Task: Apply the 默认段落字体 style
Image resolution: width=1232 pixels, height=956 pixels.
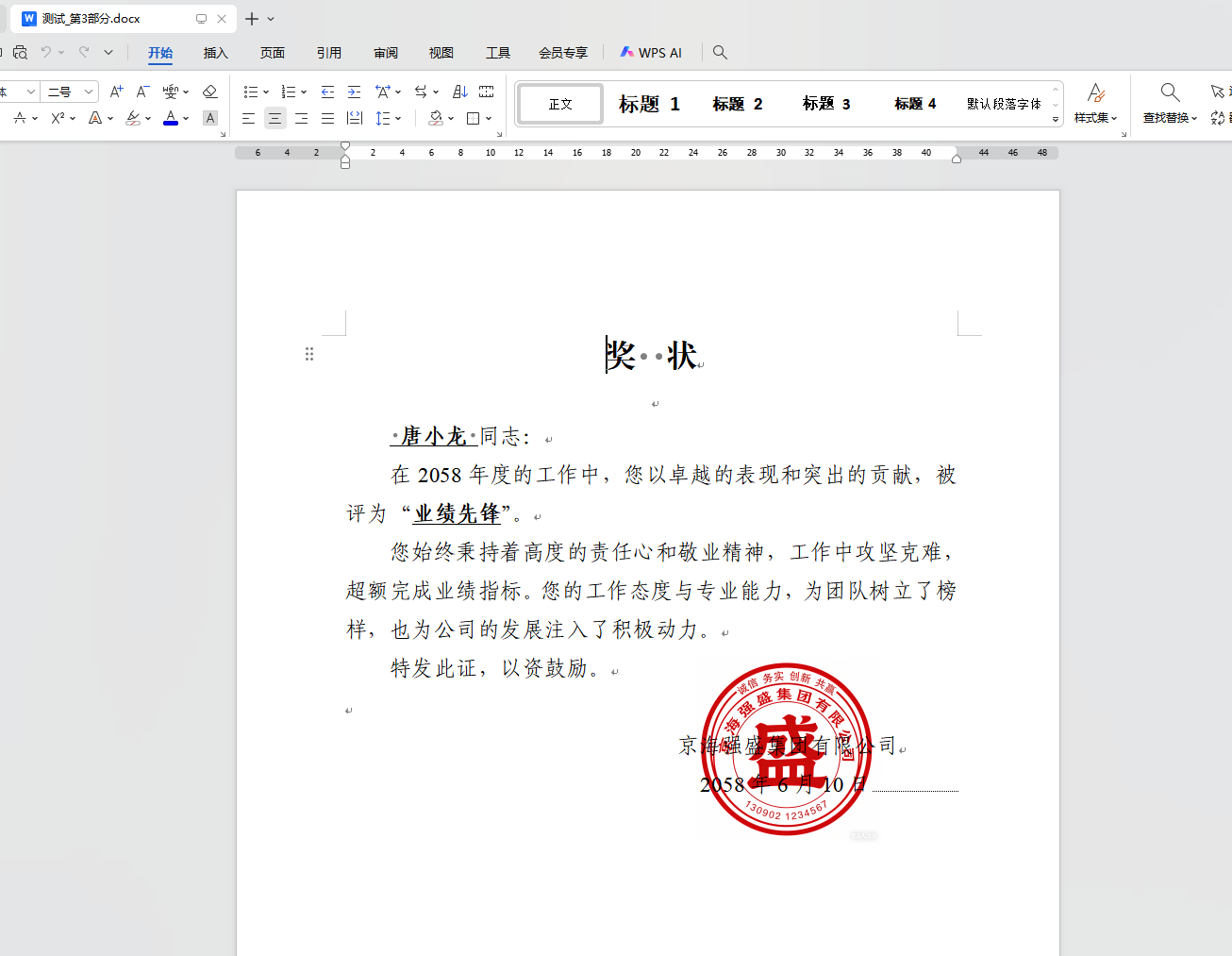Action: coord(1004,104)
